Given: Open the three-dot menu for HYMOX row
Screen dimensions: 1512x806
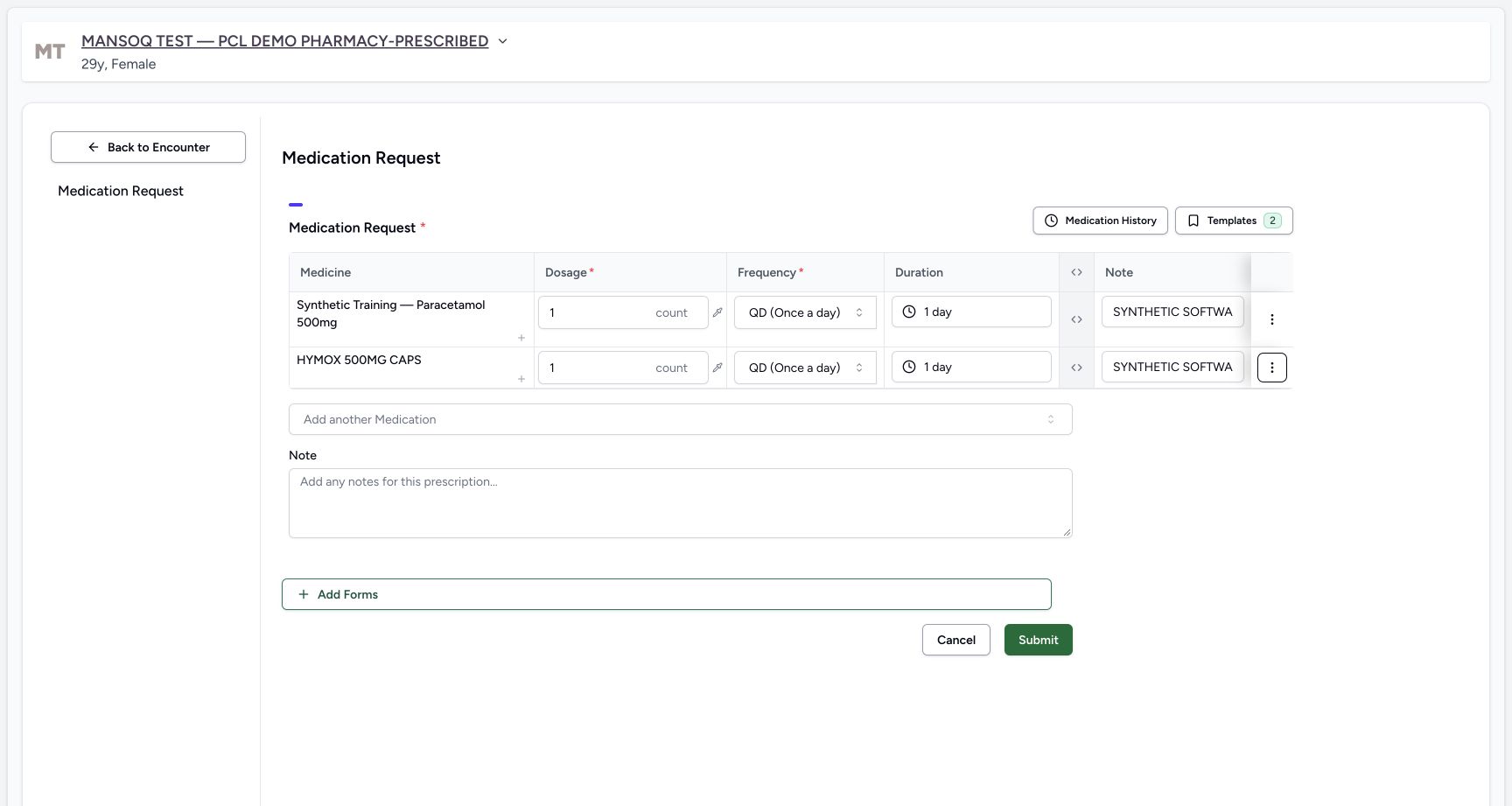Looking at the screenshot, I should point(1271,368).
